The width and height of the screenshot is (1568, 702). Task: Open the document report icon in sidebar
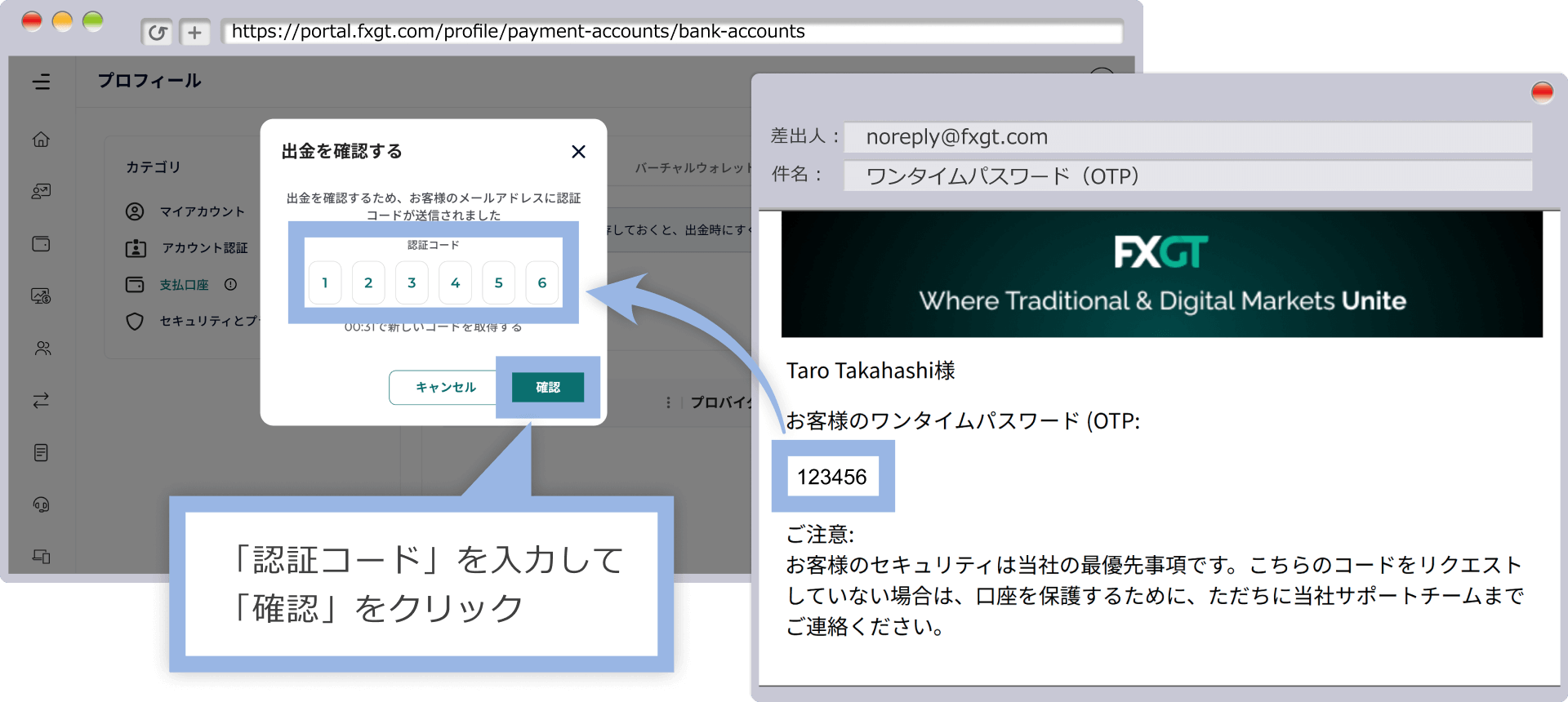(41, 452)
